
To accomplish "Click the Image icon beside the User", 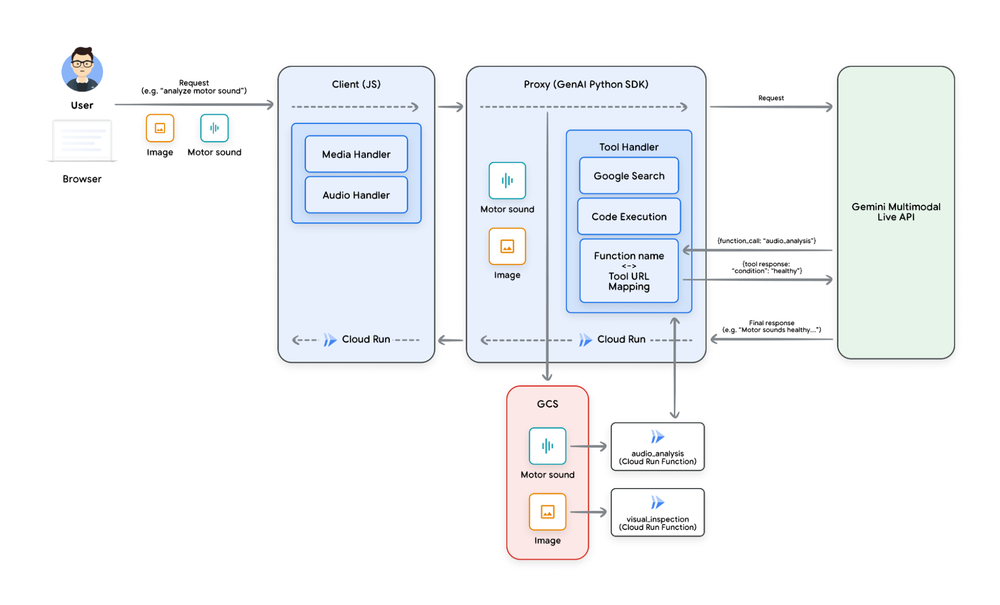I will tap(160, 128).
